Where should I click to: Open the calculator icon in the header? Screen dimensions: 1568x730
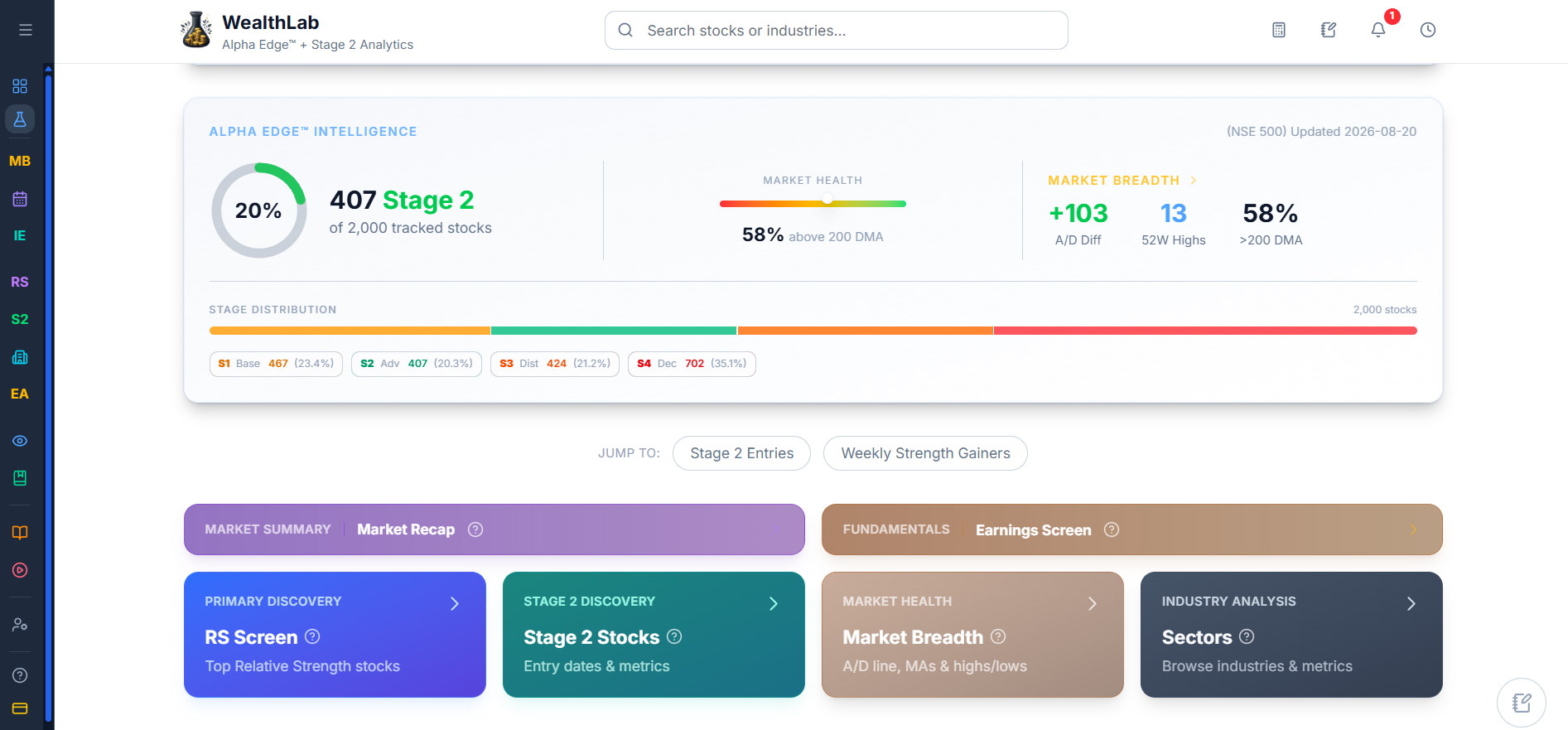(x=1279, y=30)
